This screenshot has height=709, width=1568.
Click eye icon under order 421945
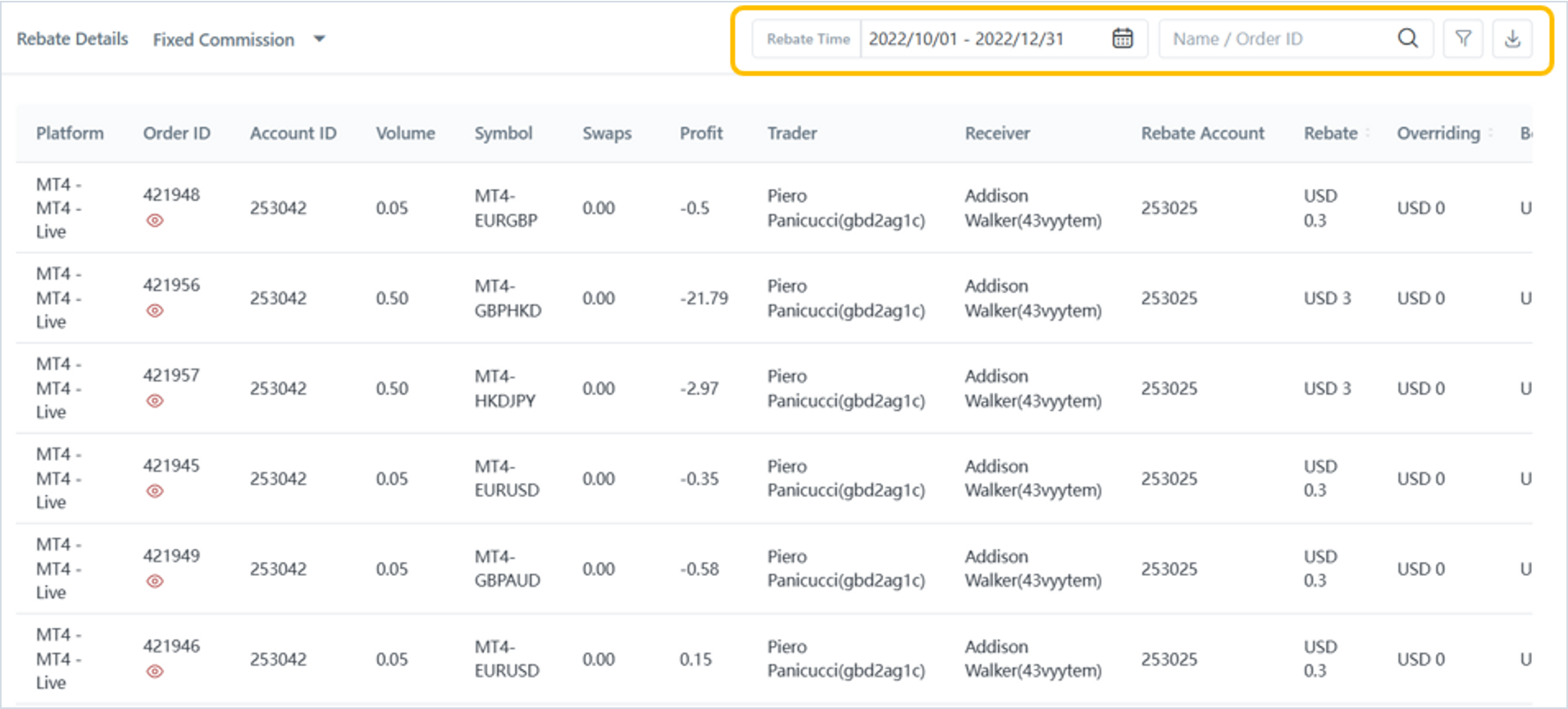coord(155,492)
